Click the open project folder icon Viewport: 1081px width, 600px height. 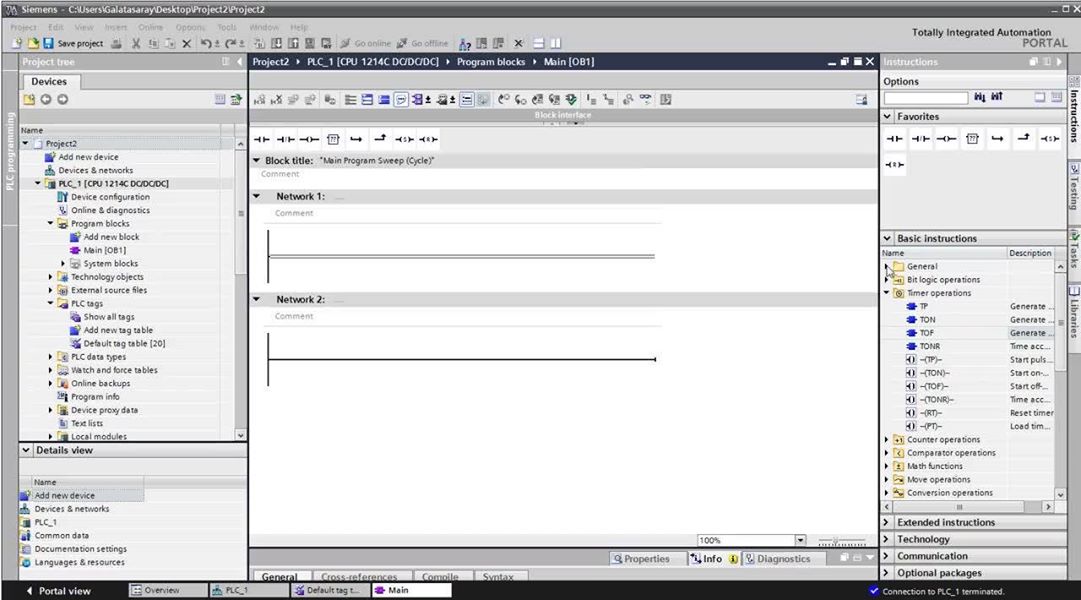coord(32,43)
